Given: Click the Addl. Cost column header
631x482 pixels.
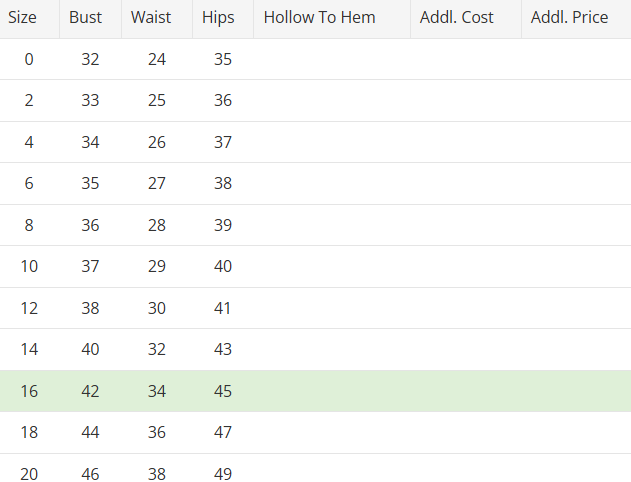Looking at the screenshot, I should (x=457, y=18).
